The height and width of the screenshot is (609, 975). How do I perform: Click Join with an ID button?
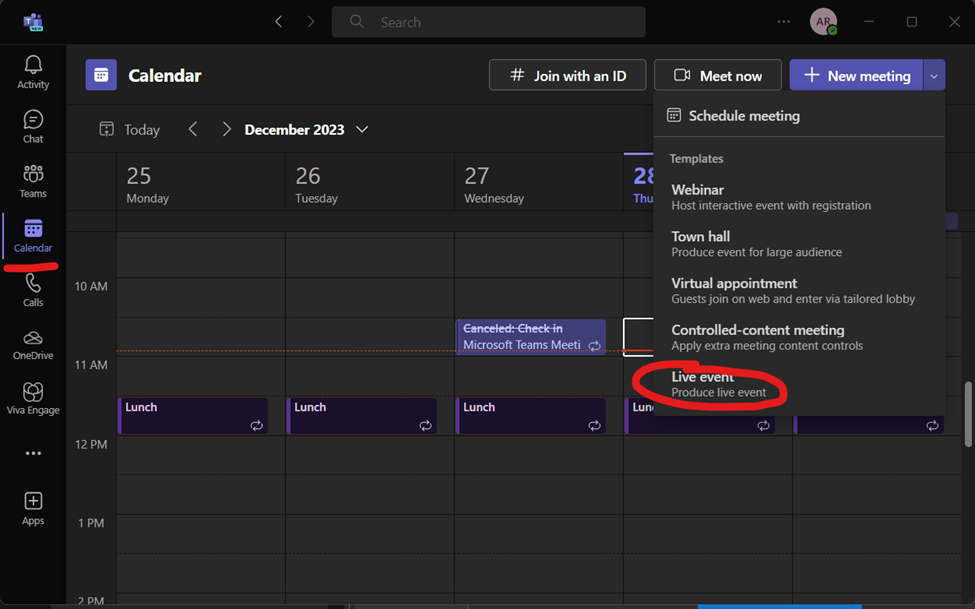[x=567, y=75]
